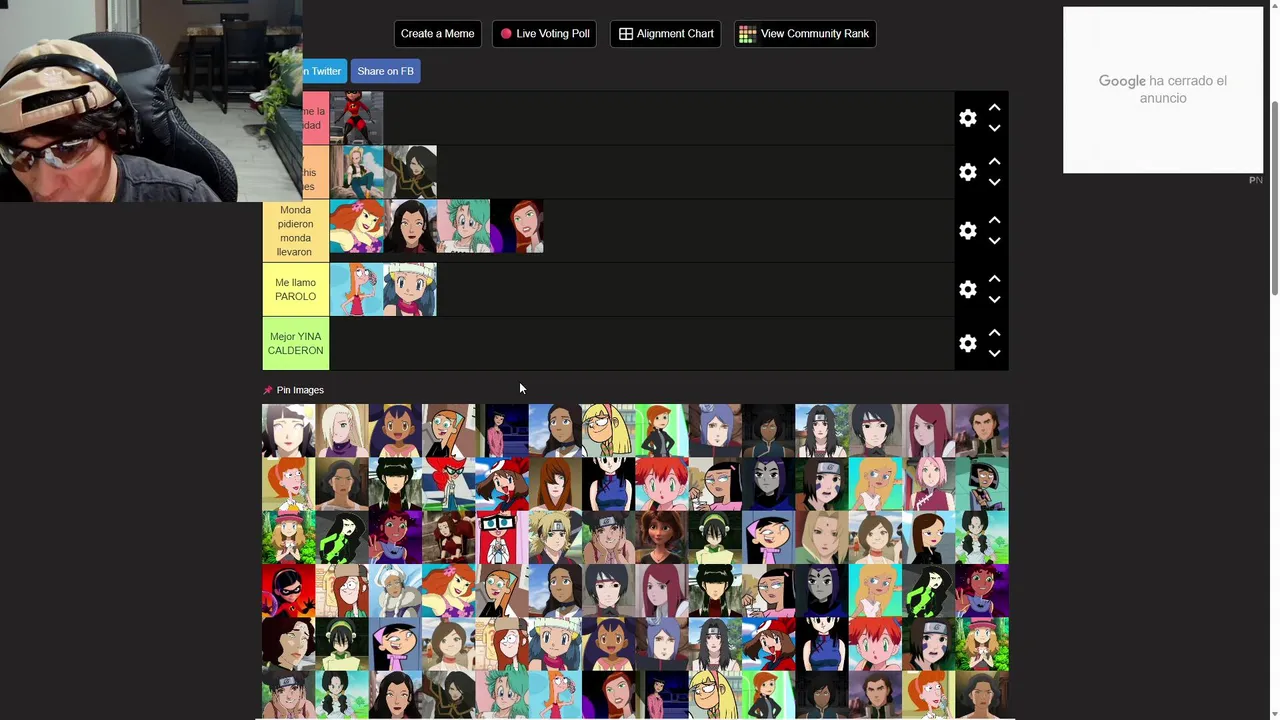Viewport: 1280px width, 720px height.
Task: Select red-haired girl on black in Monda tier
Action: [x=517, y=226]
